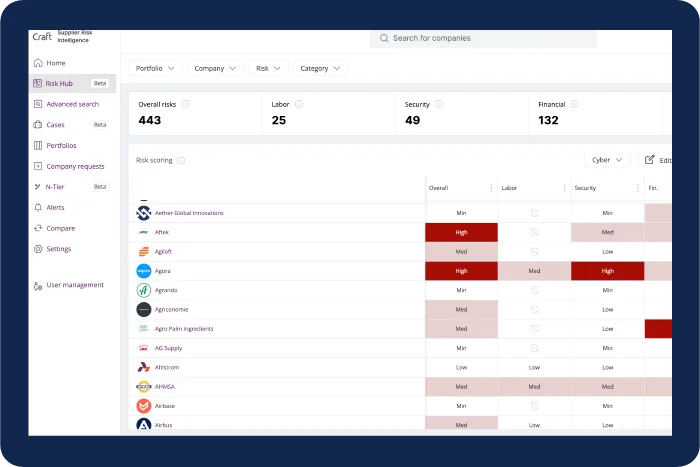Click Aftek's High overall risk cell
The height and width of the screenshot is (467, 700).
pos(462,233)
